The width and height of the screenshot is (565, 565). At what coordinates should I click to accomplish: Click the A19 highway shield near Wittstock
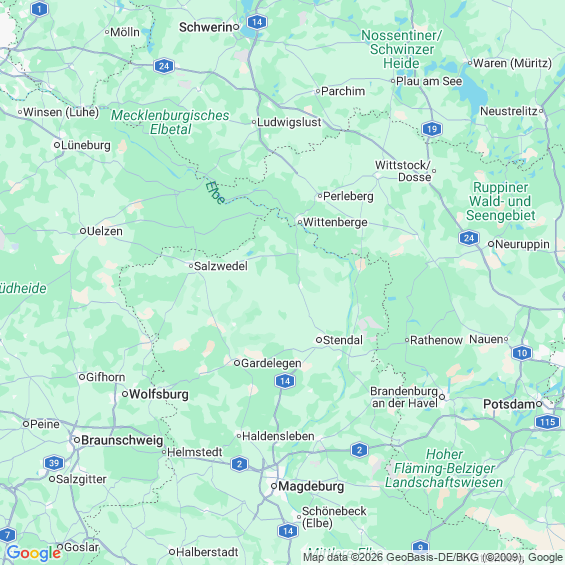coord(432,129)
